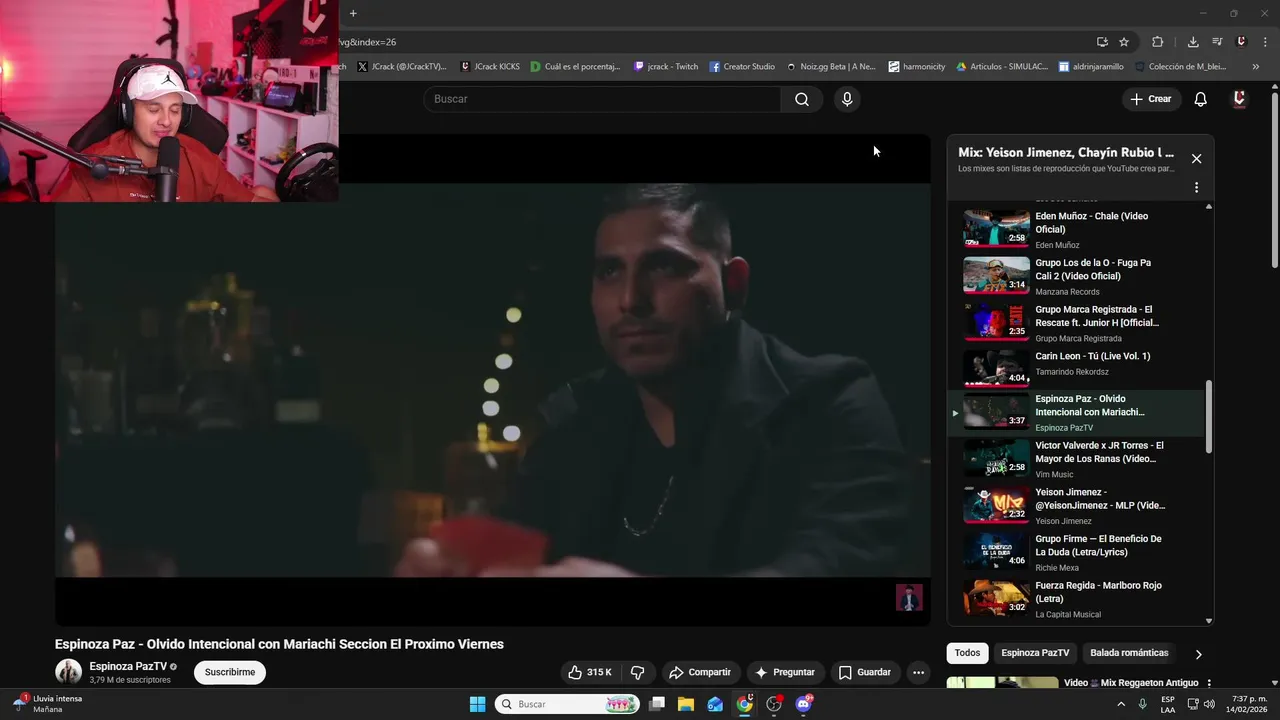
Task: Save the video with Guardar
Action: click(x=864, y=672)
